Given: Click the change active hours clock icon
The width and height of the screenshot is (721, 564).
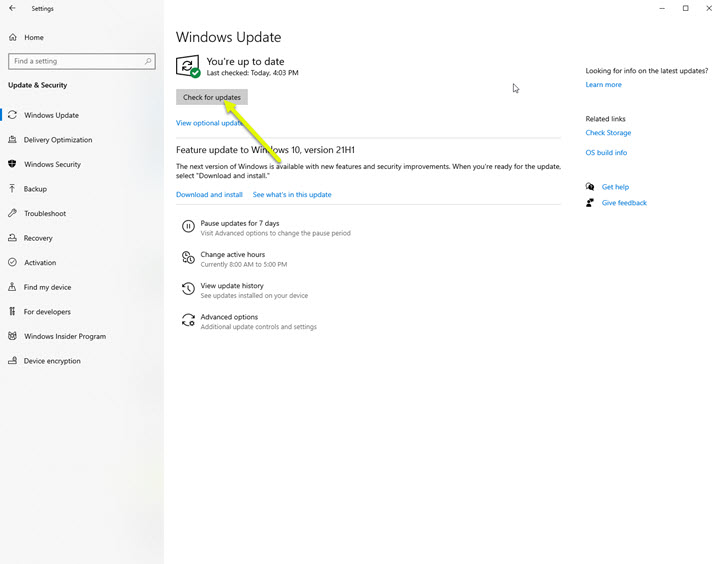Looking at the screenshot, I should [x=188, y=257].
